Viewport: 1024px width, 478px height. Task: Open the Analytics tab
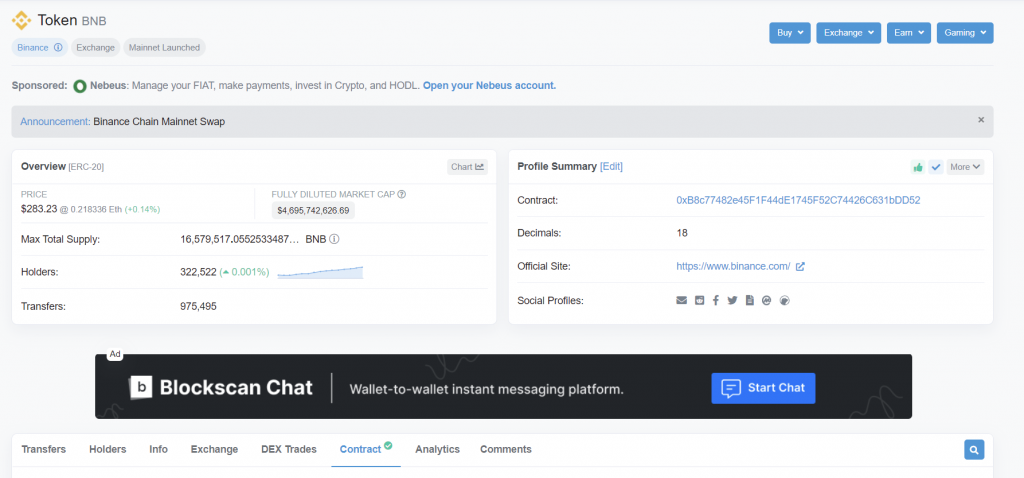[x=438, y=449]
